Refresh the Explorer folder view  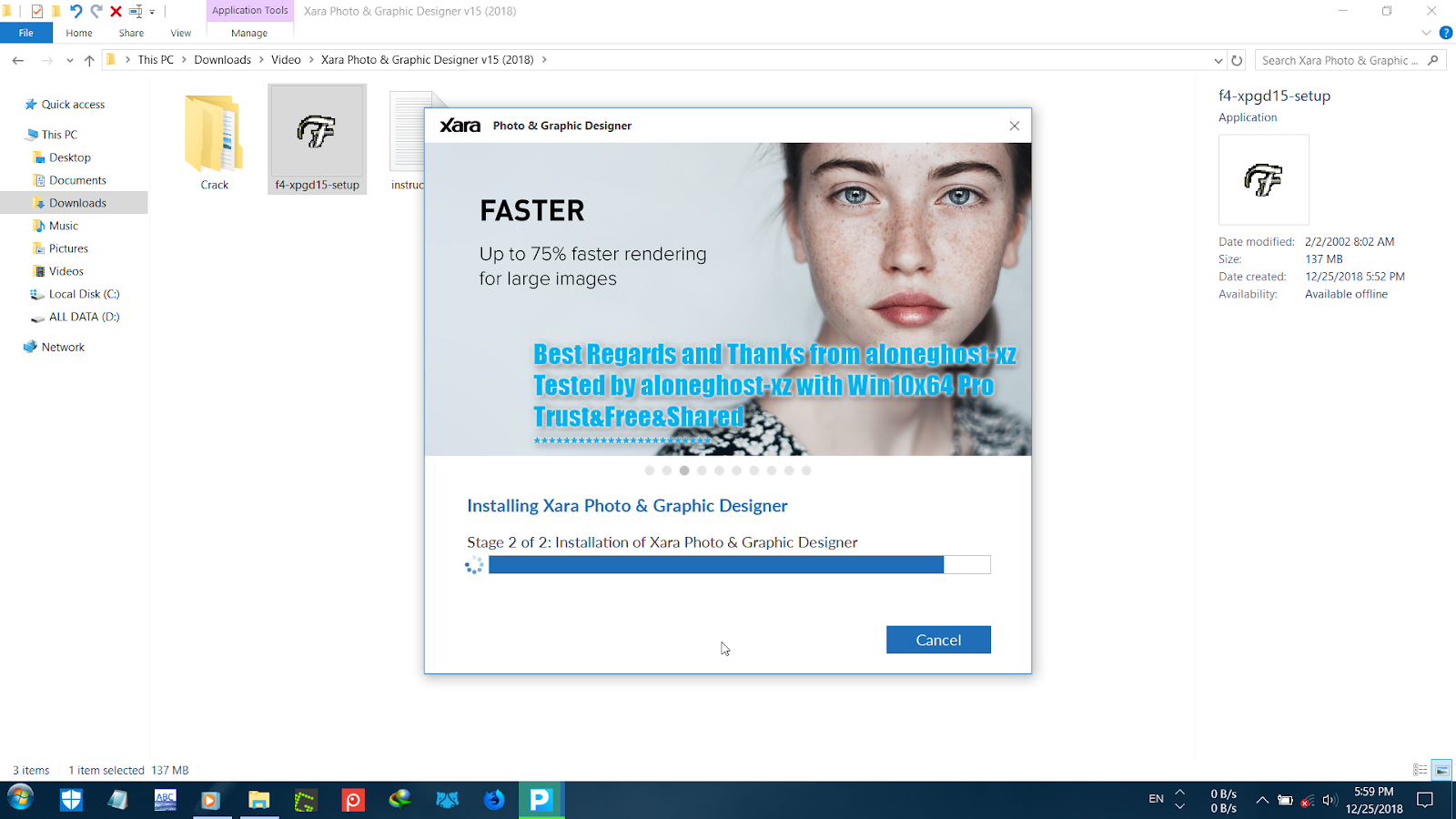(1237, 60)
